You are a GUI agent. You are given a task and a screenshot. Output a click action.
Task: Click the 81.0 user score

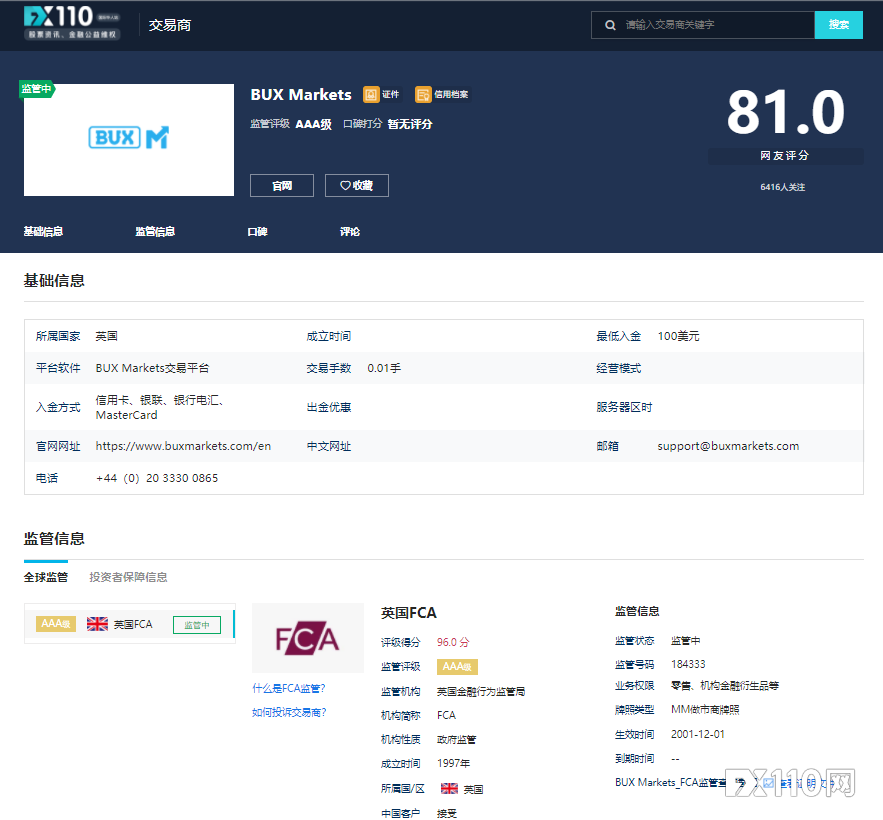pyautogui.click(x=786, y=113)
